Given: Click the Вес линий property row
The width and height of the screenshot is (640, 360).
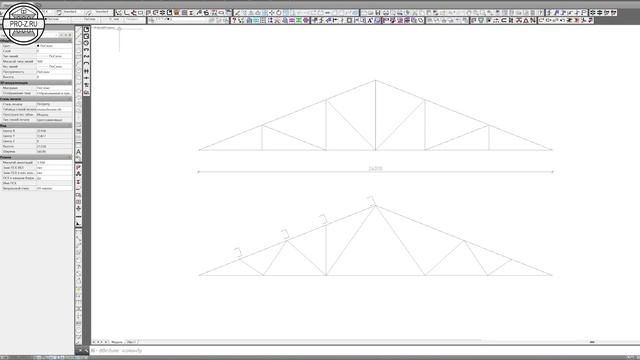Looking at the screenshot, I should [36, 67].
